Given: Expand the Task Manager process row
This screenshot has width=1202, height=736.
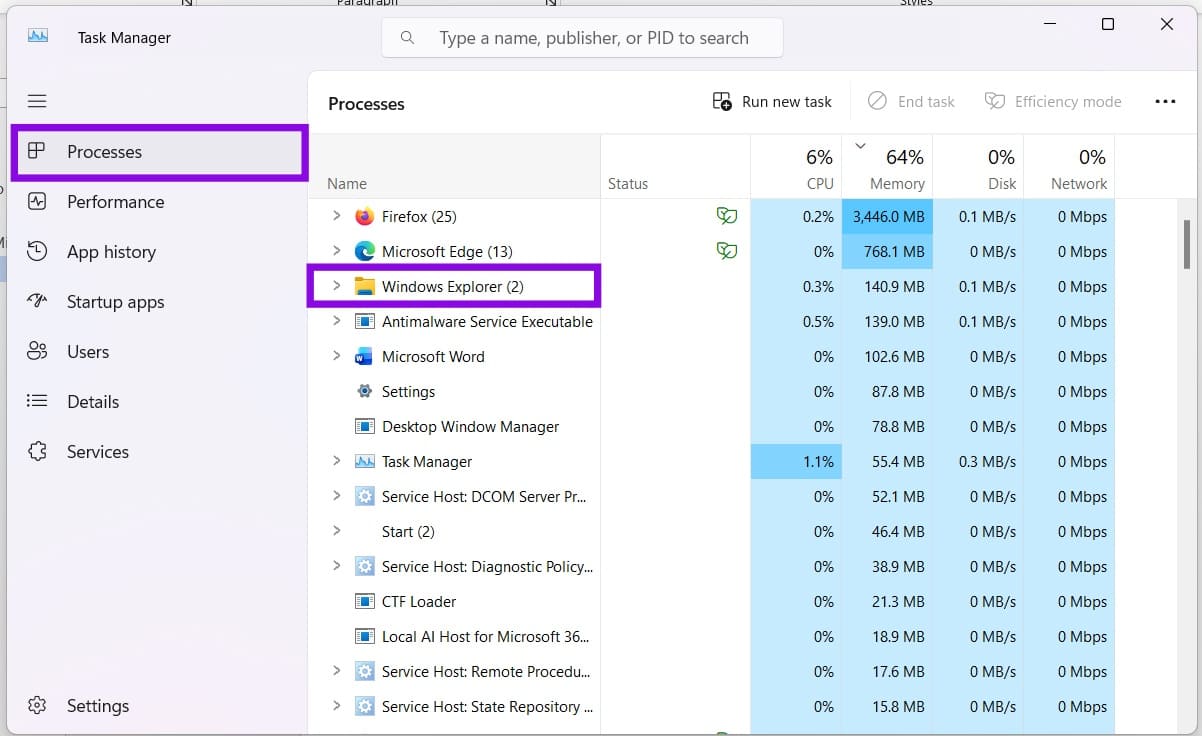Looking at the screenshot, I should pos(336,461).
